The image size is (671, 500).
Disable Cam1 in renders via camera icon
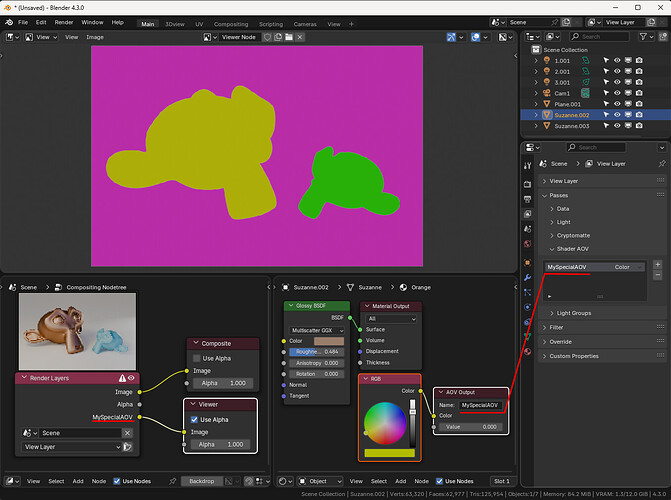click(x=639, y=92)
